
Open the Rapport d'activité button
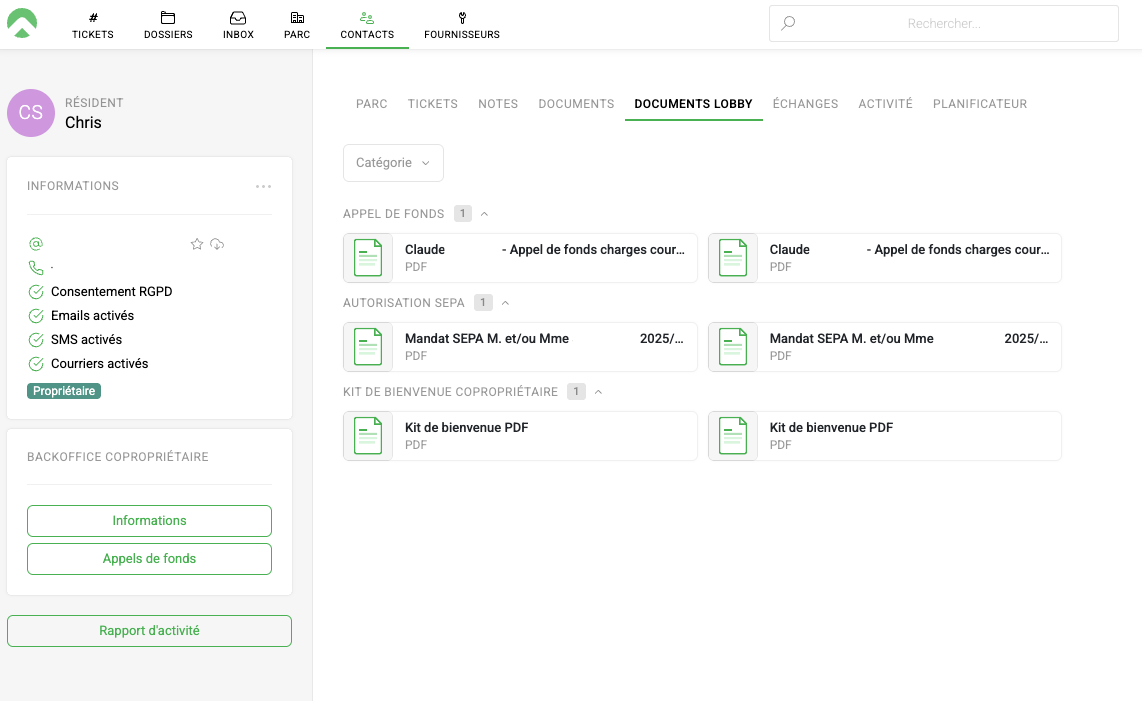(149, 631)
